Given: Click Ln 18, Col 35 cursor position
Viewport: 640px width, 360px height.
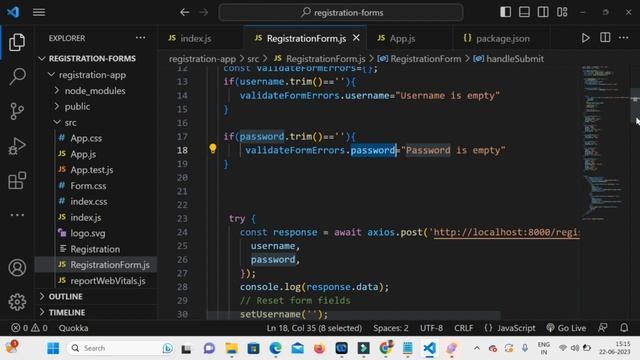Looking at the screenshot, I should pos(314,328).
